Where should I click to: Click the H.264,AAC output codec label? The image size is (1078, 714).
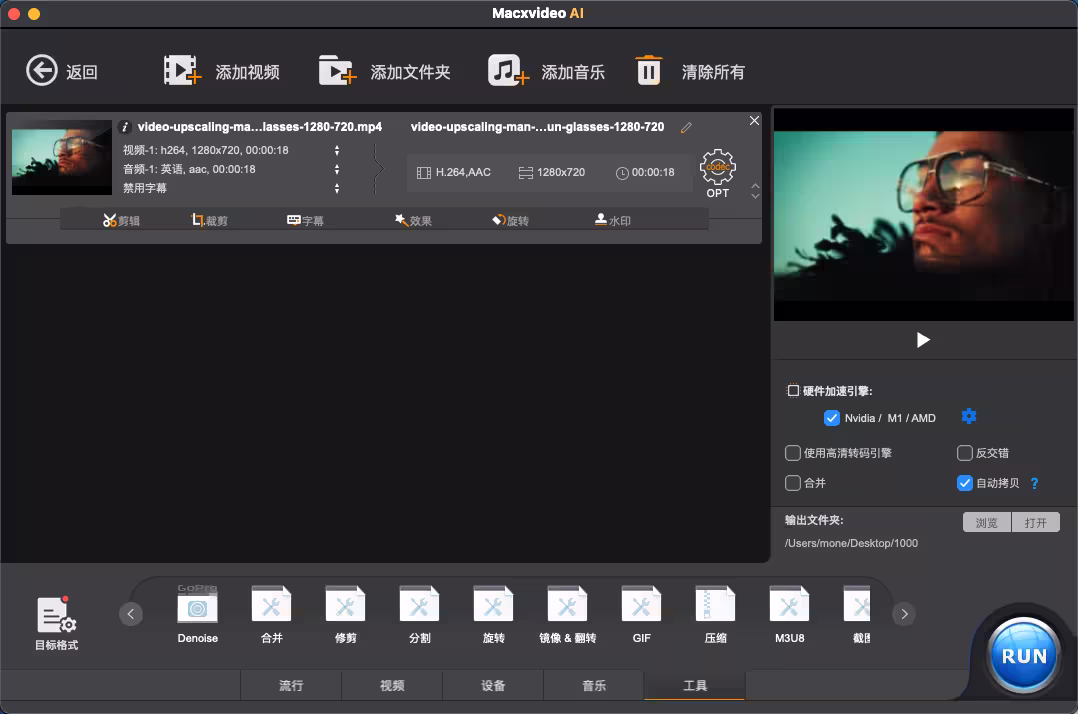tap(454, 172)
